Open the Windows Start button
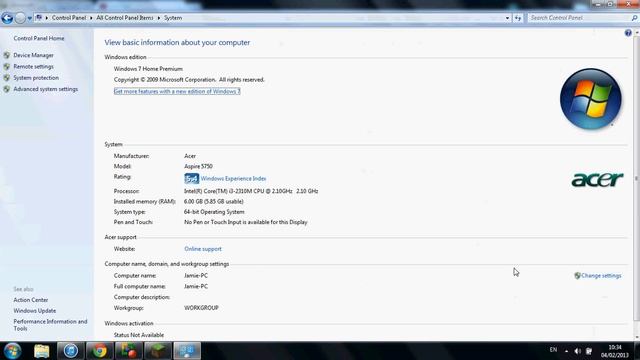The width and height of the screenshot is (640, 360). click(x=13, y=351)
